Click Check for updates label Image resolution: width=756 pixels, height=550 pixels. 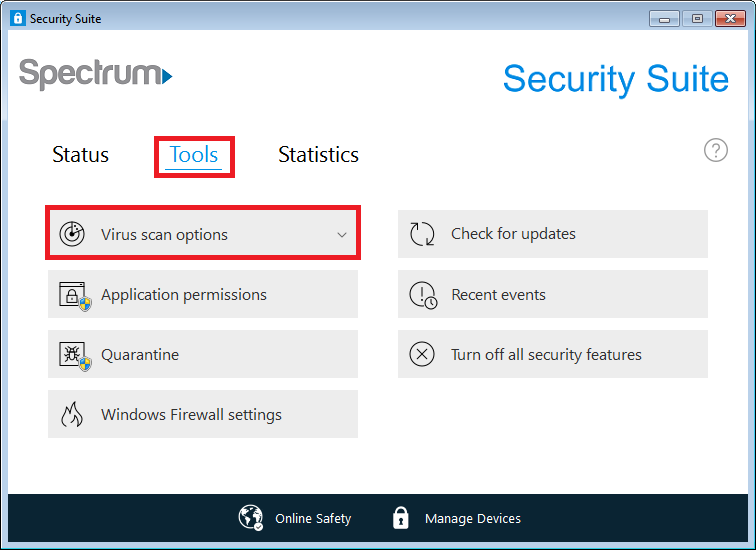coord(513,234)
